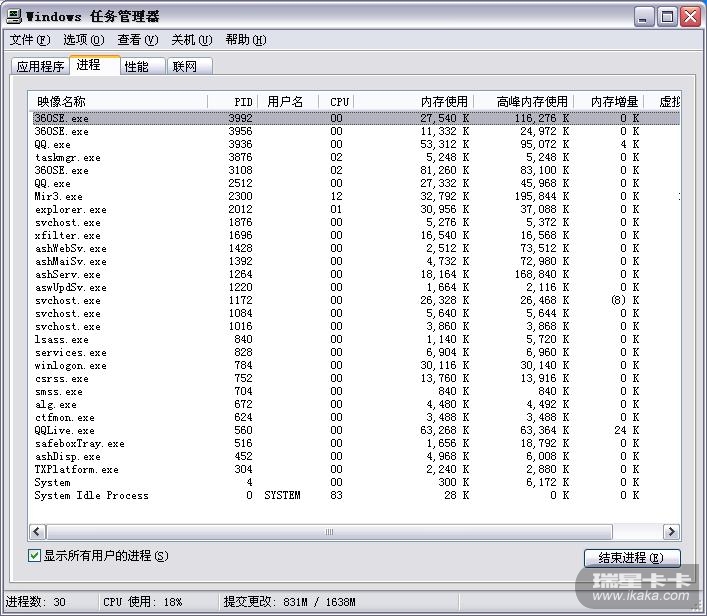Select svchost.exe row with PID 1016
This screenshot has height=616, width=707.
tap(354, 326)
